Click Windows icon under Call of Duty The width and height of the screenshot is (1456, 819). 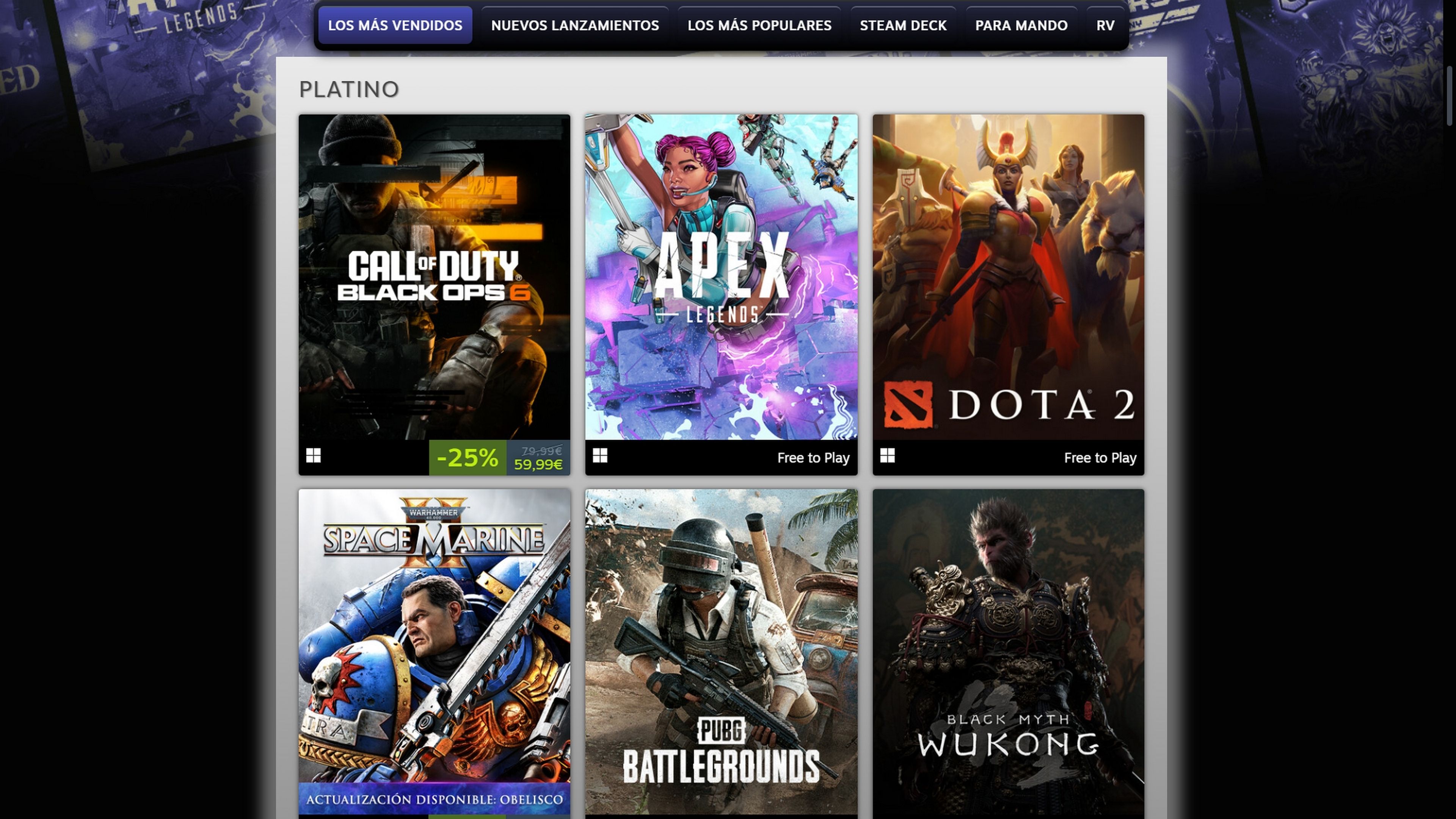click(x=314, y=455)
